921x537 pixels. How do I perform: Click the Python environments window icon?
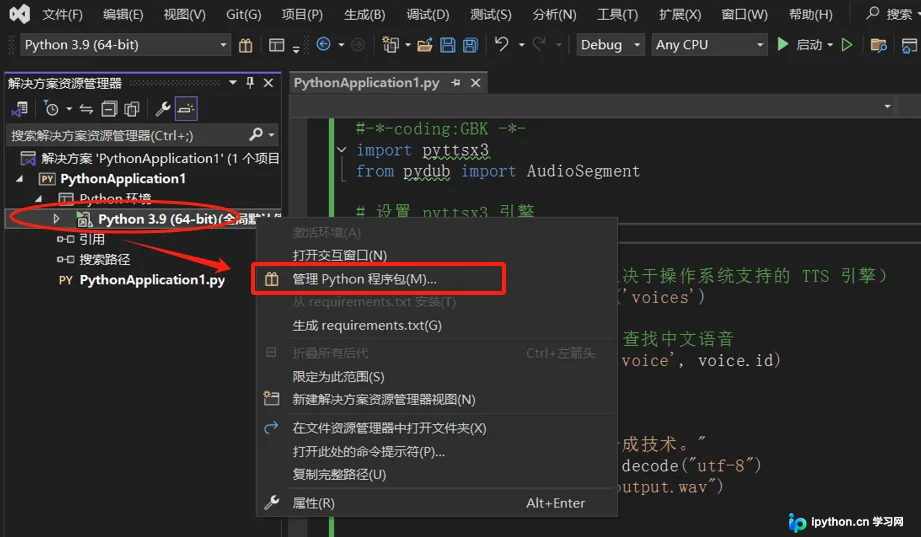277,45
